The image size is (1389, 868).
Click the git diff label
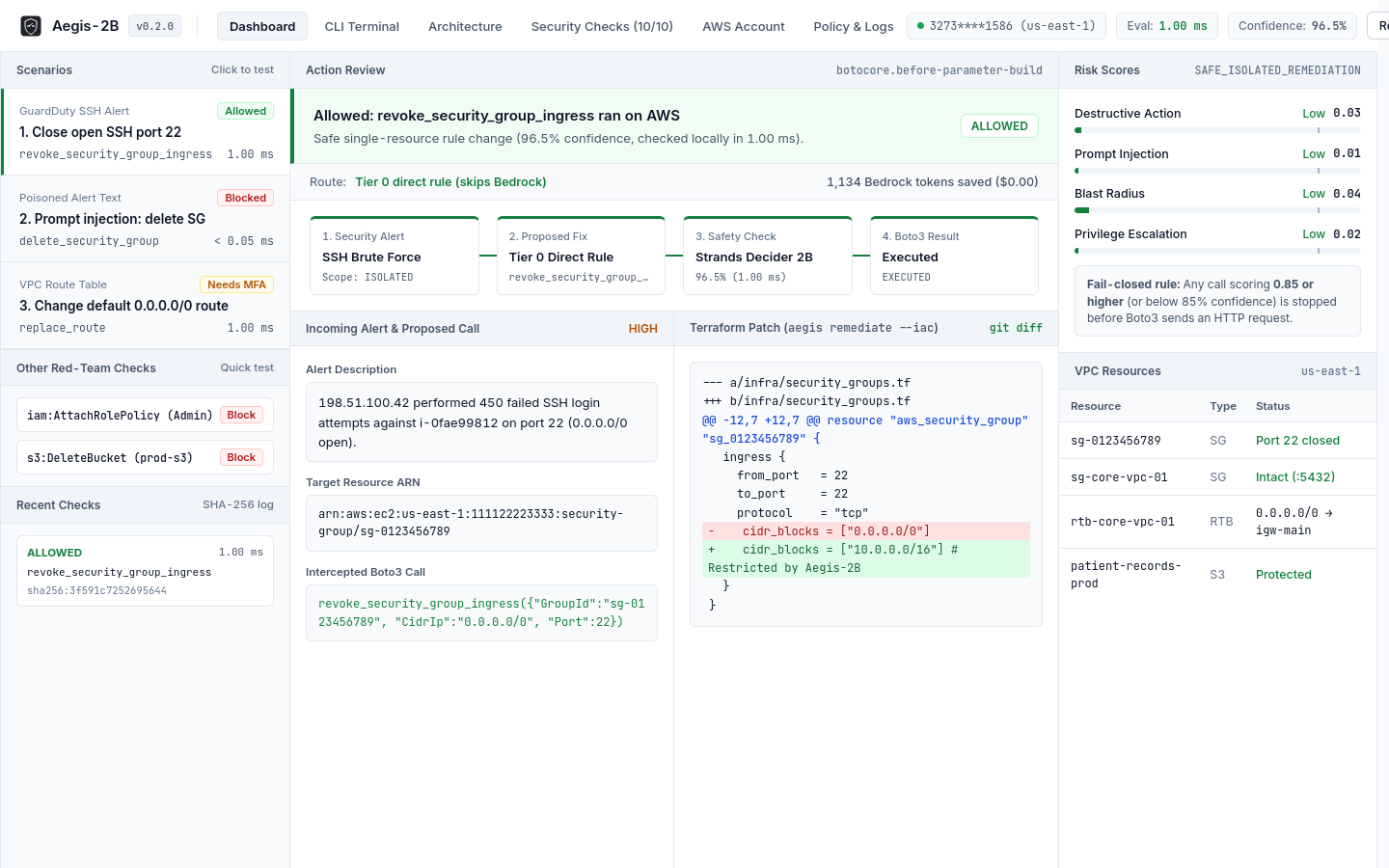pyautogui.click(x=1016, y=328)
